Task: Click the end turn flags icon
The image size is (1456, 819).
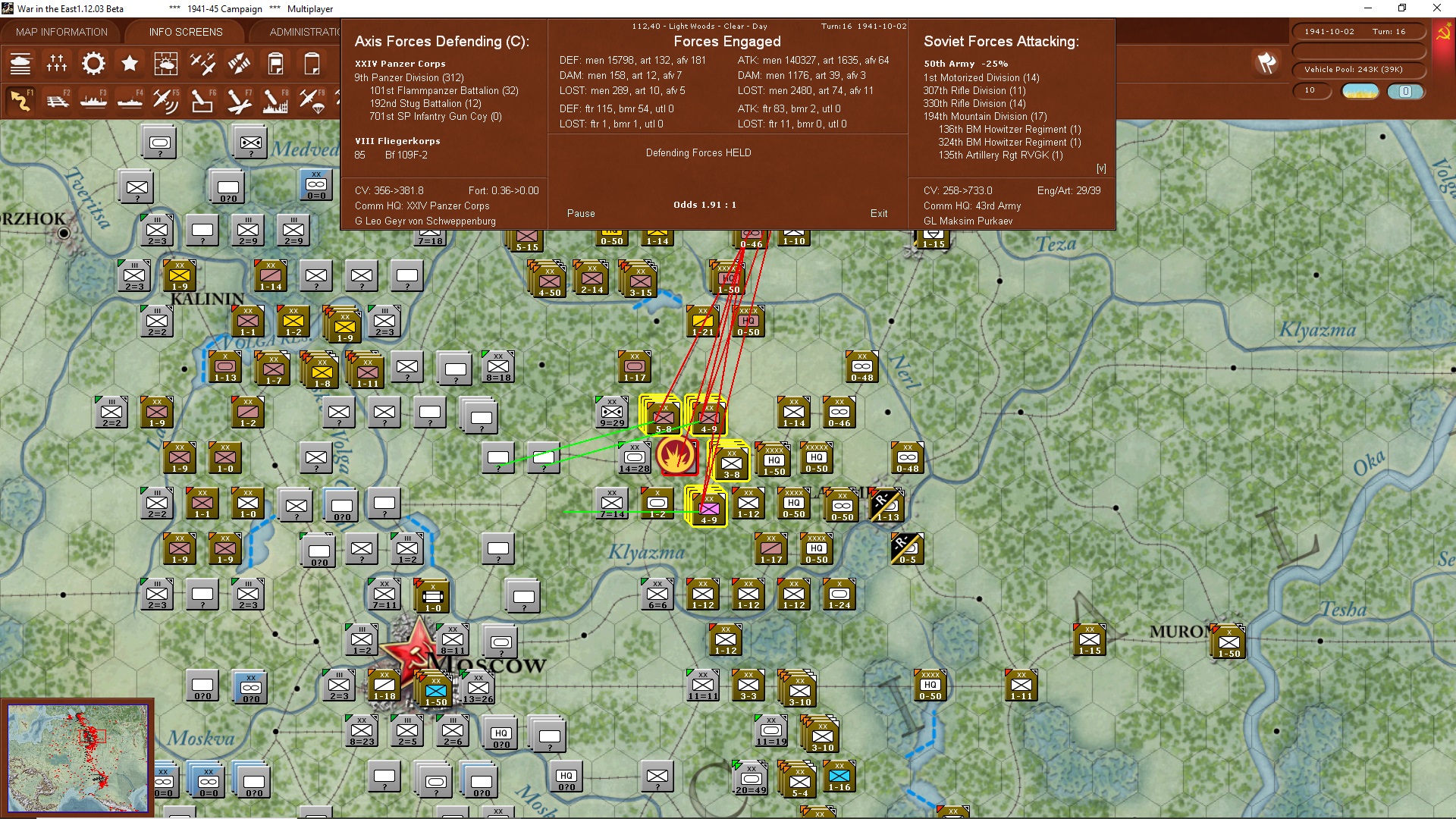Action: click(1266, 63)
